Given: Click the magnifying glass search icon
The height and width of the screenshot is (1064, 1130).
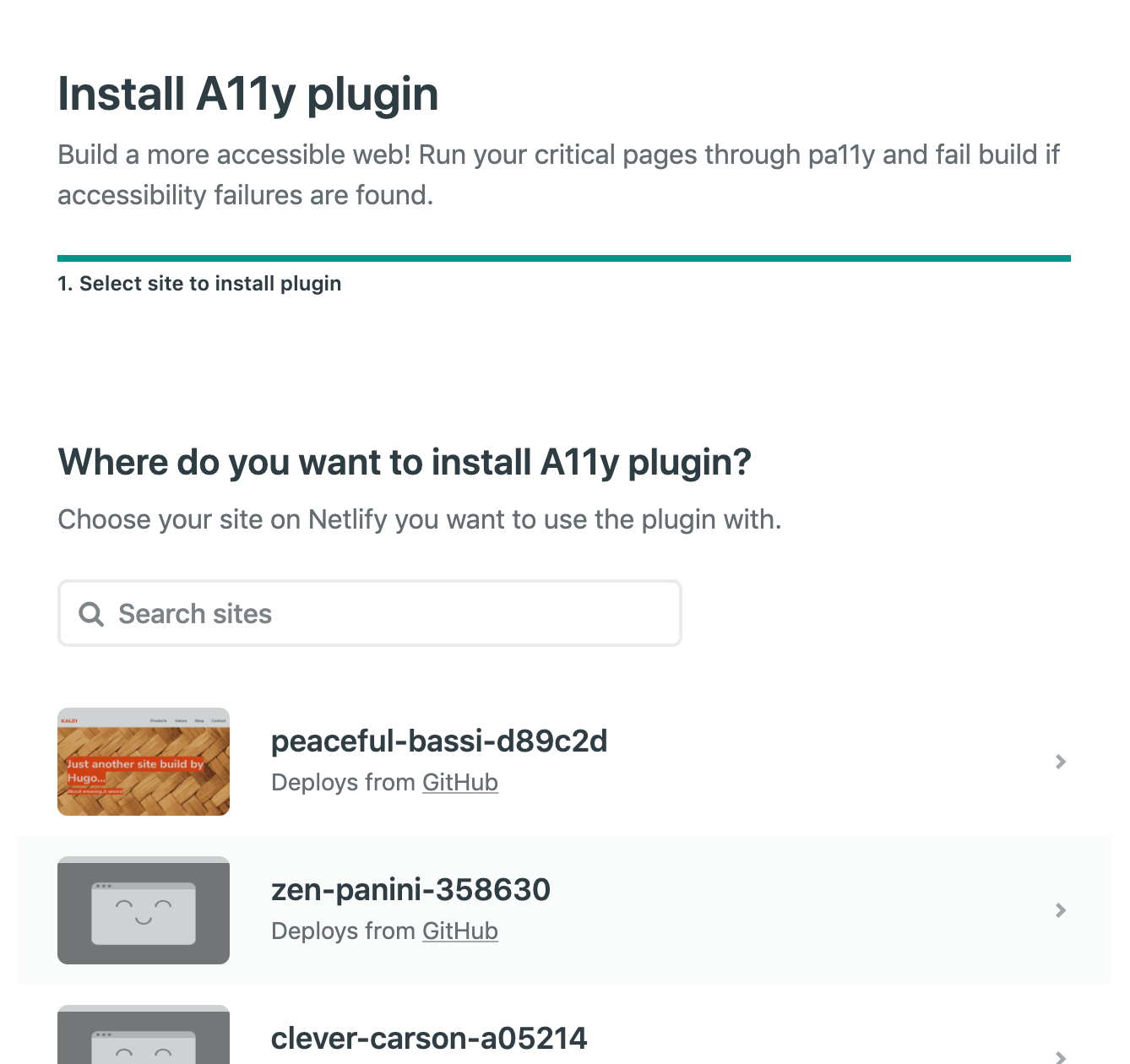Looking at the screenshot, I should 91,614.
